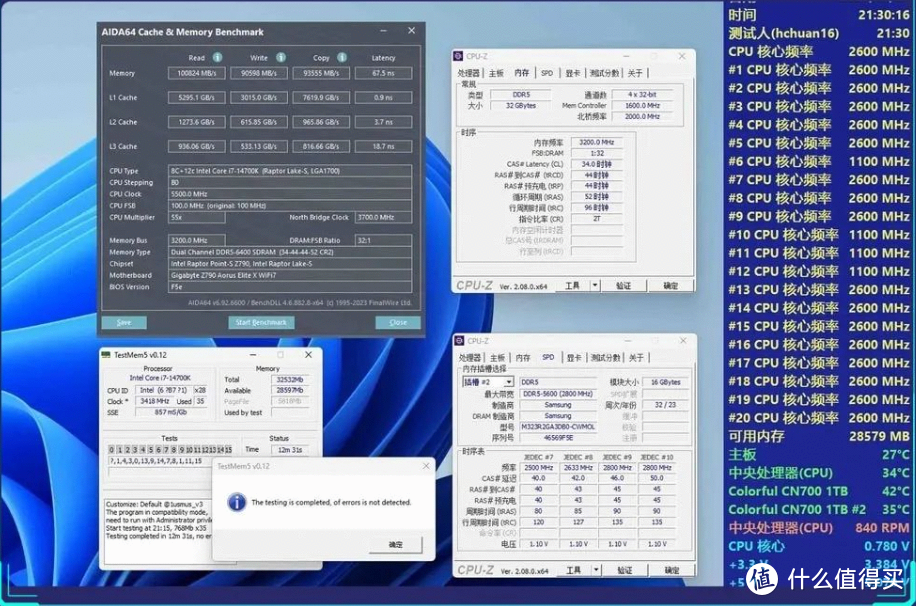The width and height of the screenshot is (916, 606).
Task: Click 验证 in the CPU-Z SPD window
Action: pos(624,570)
